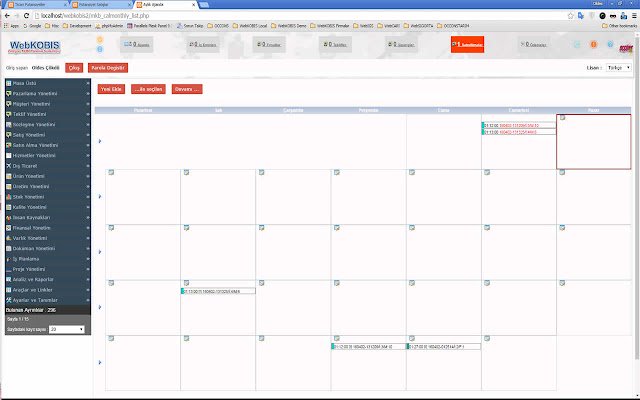Image resolution: width=640 pixels, height=400 pixels.
Task: Click the light-blue icon in top-right header
Action: point(577,44)
